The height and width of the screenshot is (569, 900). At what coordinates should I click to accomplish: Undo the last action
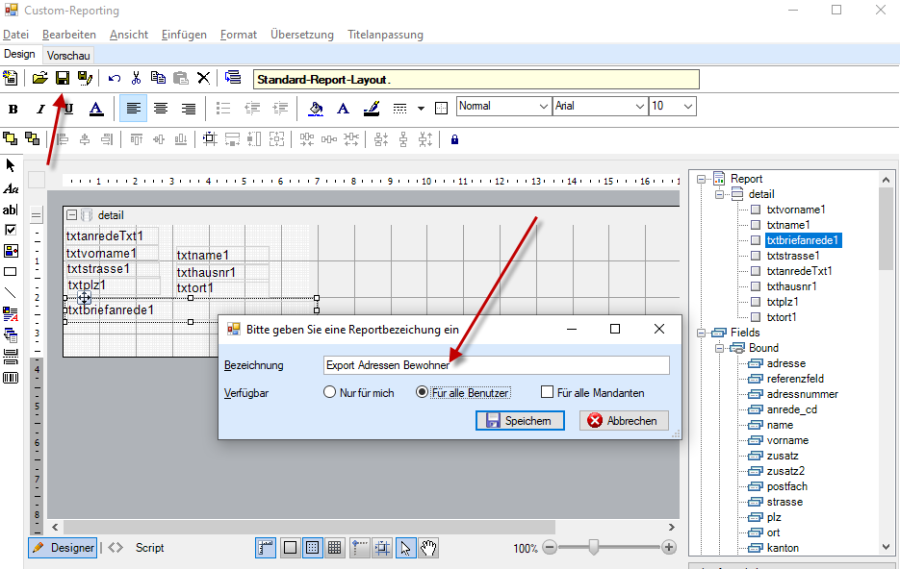click(114, 78)
